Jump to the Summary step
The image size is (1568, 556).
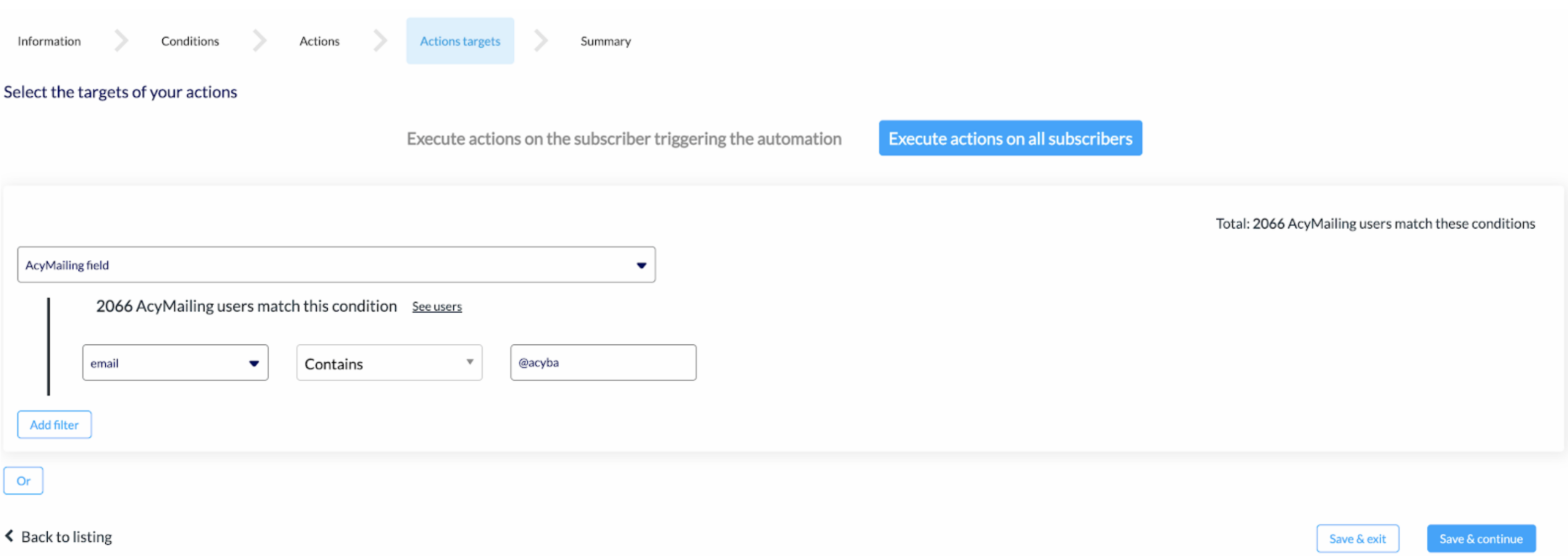[605, 41]
